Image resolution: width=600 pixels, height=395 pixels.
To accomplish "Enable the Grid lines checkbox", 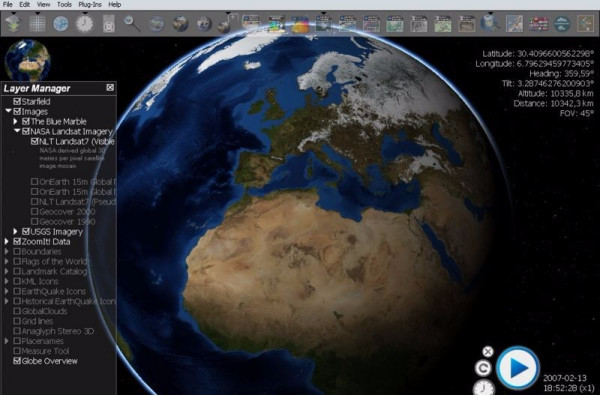I will point(17,321).
